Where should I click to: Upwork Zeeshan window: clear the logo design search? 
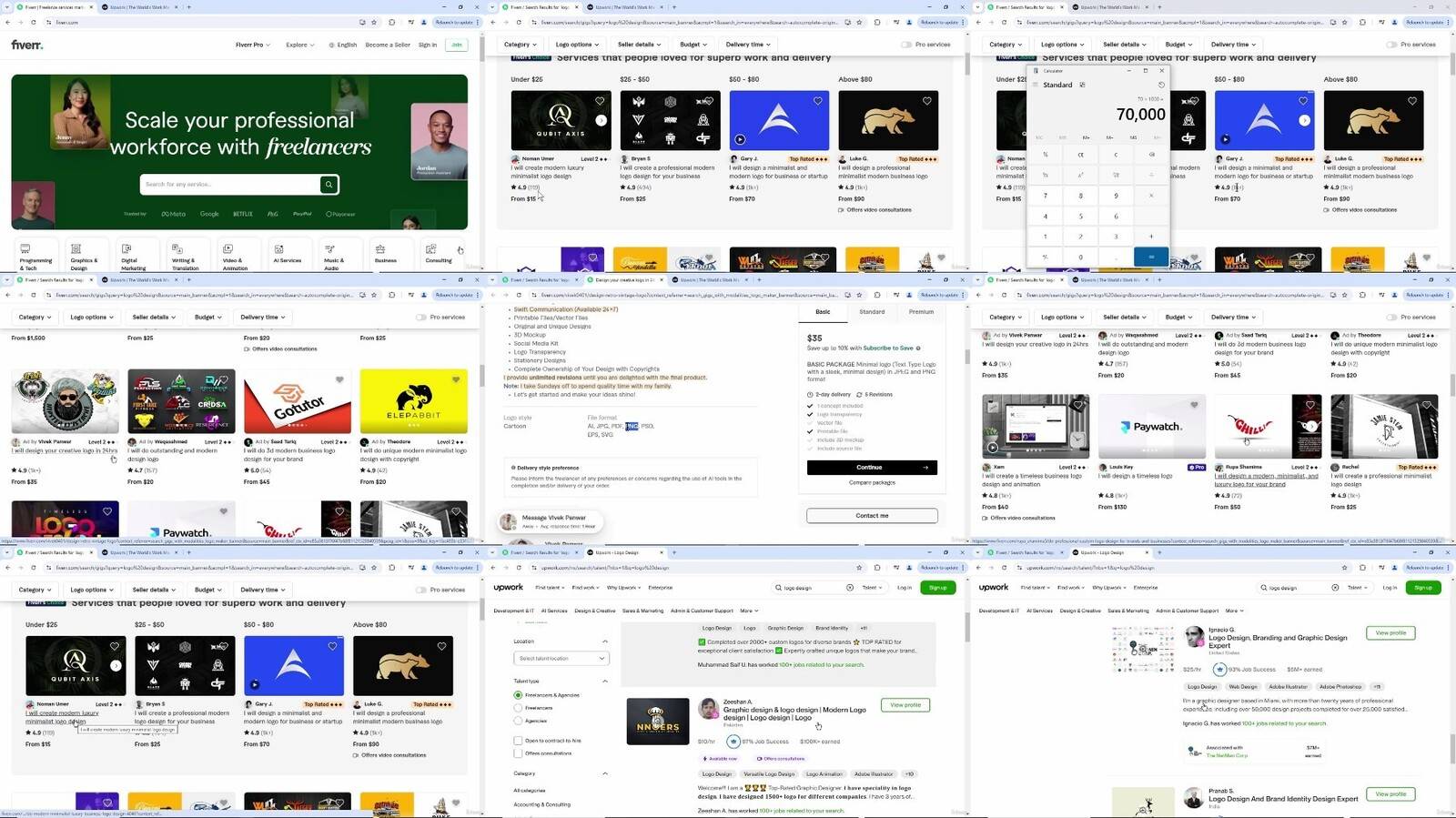pos(850,588)
